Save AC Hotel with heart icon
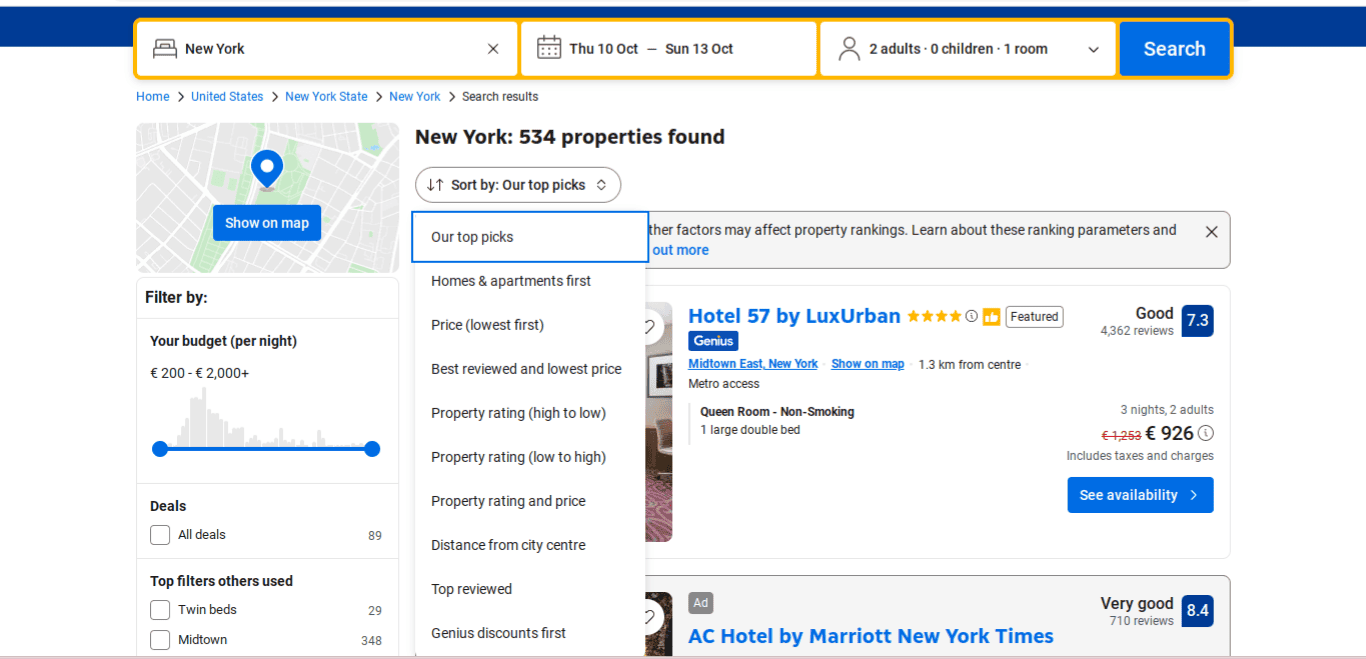 click(650, 617)
